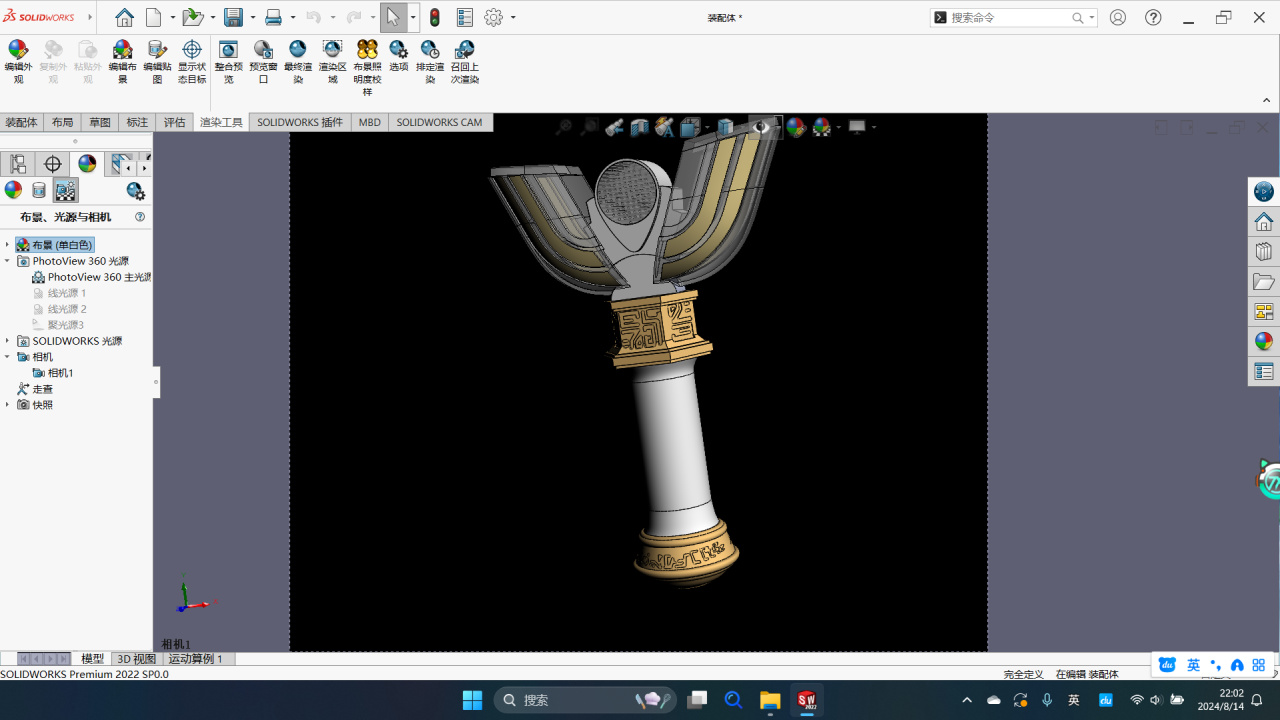Select the MBD ribbon tab
Image resolution: width=1280 pixels, height=720 pixels.
tap(370, 122)
